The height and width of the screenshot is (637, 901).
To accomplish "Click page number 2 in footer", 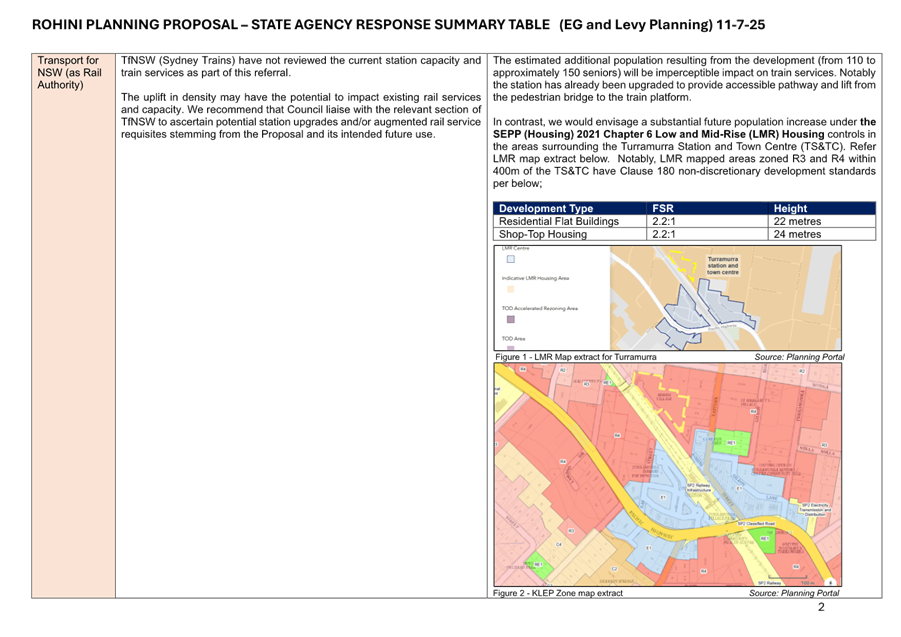I will [x=821, y=607].
